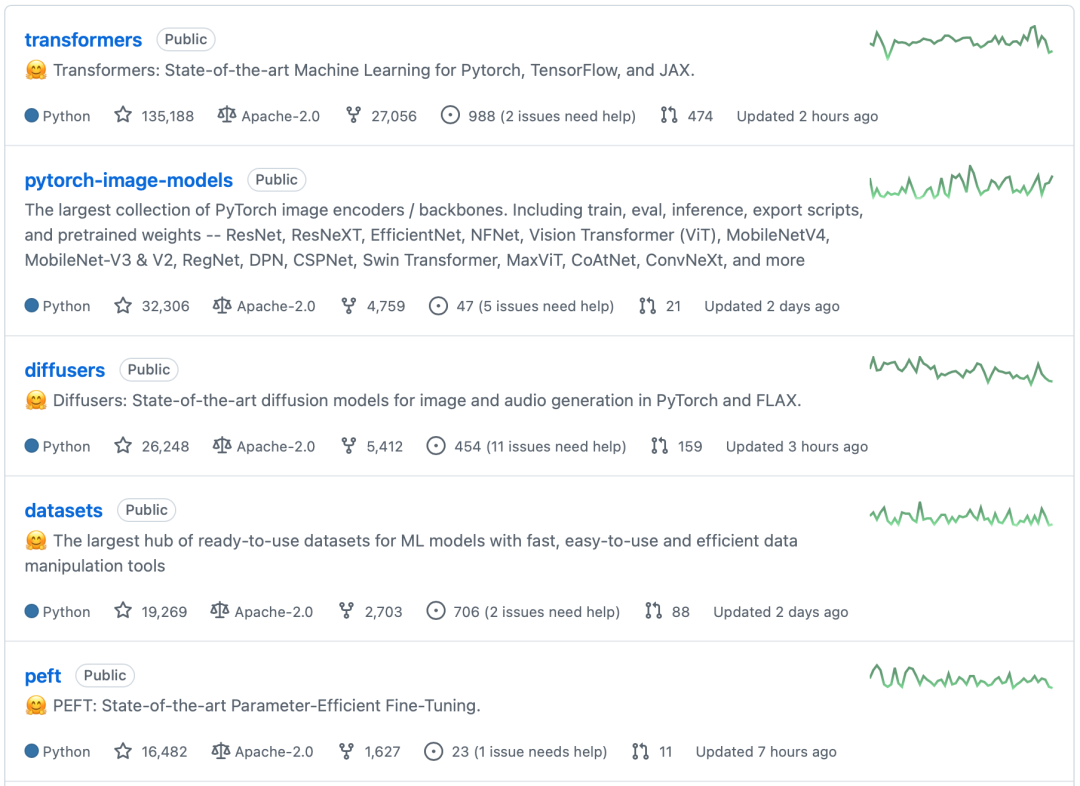Image resolution: width=1080 pixels, height=786 pixels.
Task: Click the fork icon for diffusers repository
Action: tap(349, 446)
